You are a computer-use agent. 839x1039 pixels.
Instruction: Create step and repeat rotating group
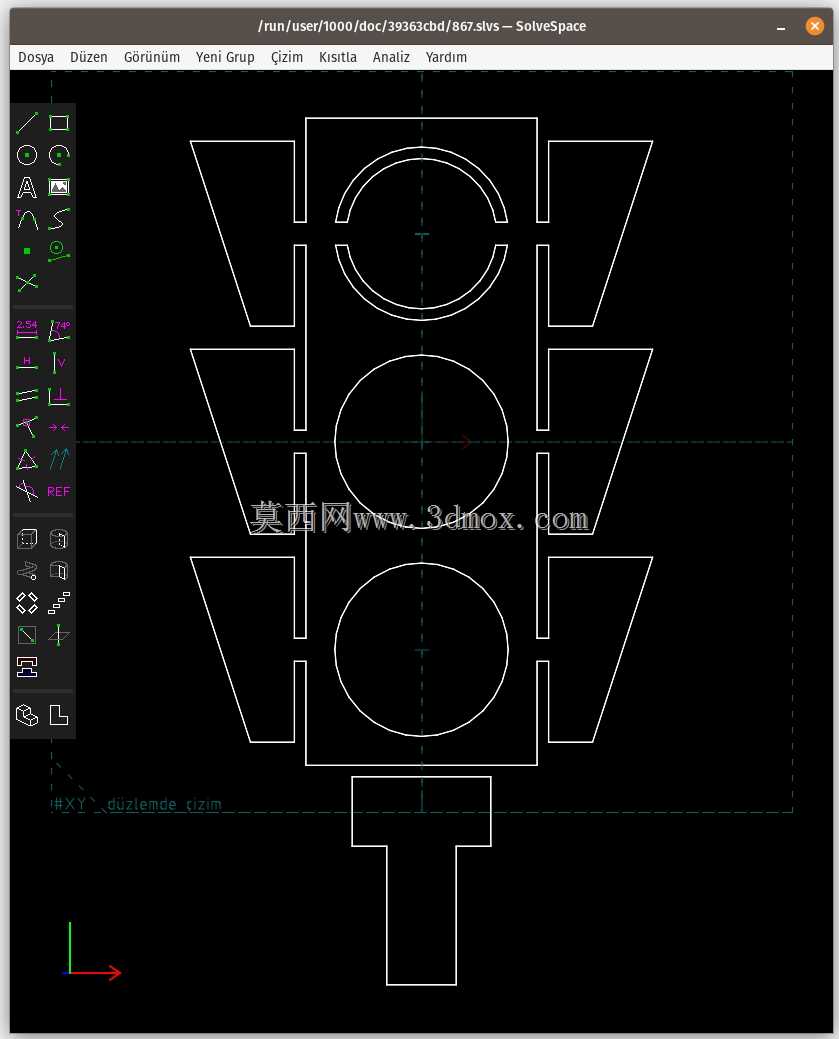27,603
